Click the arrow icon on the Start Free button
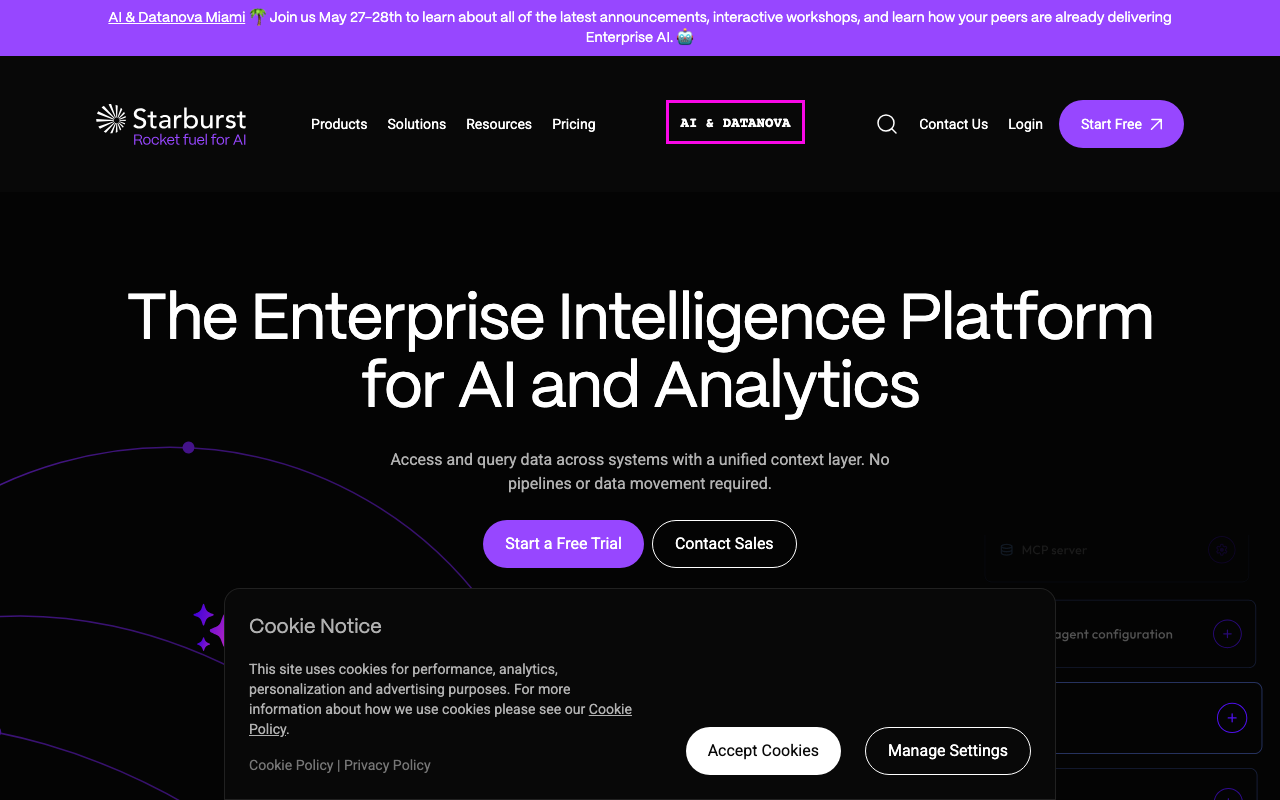Screen dimensions: 1280x800 point(1156,124)
